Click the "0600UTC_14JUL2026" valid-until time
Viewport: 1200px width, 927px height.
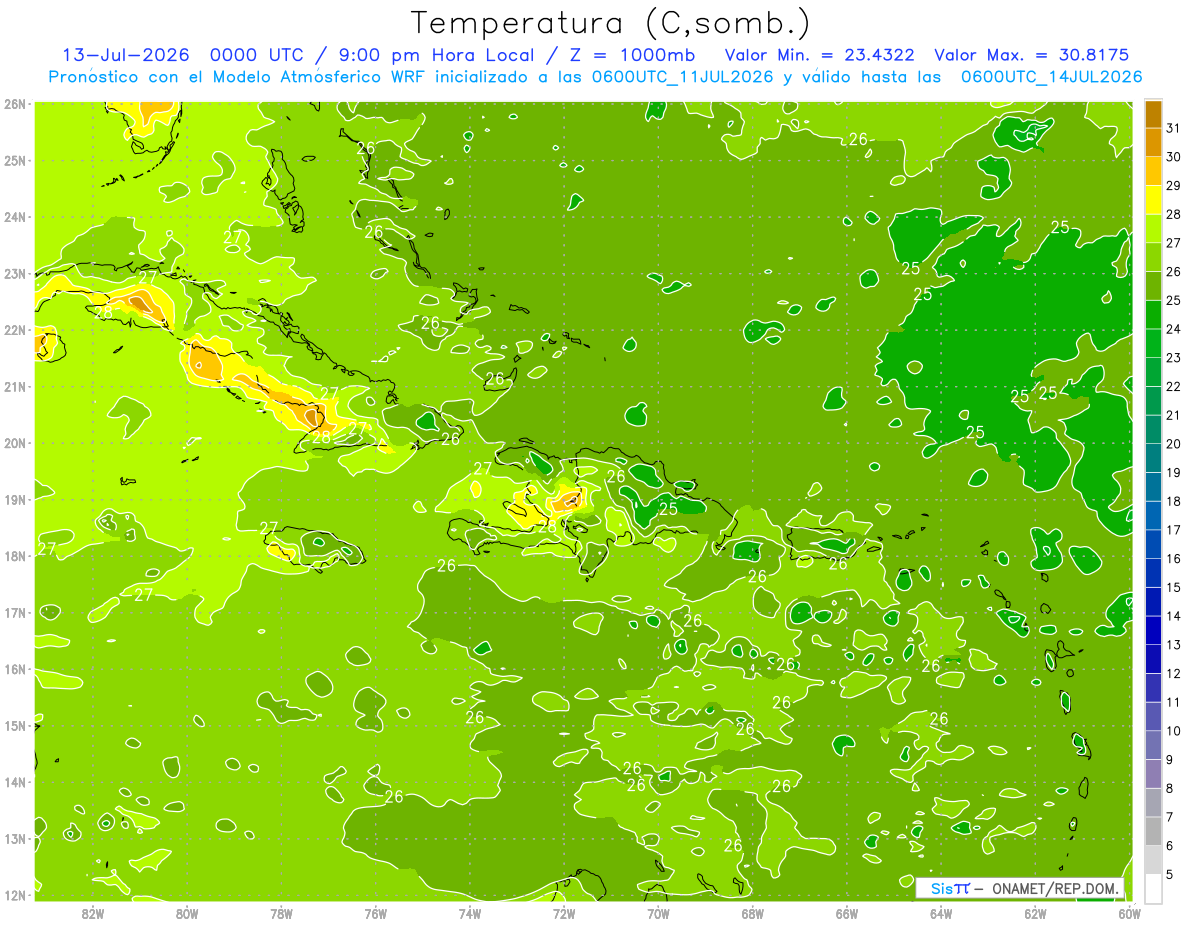tap(1051, 76)
